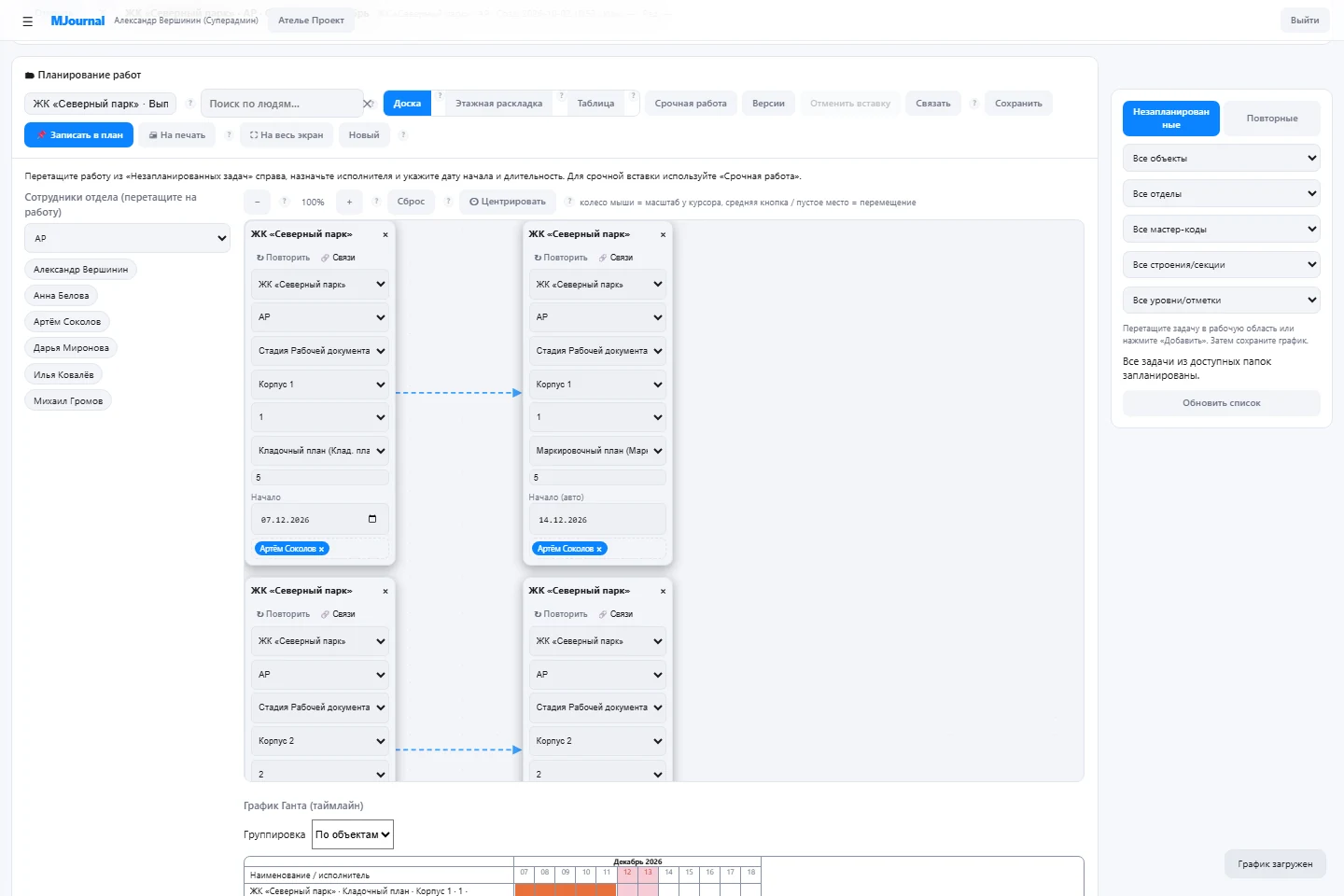The width and height of the screenshot is (1344, 896).
Task: Open the Кладочный план work type dropdown
Action: click(320, 451)
